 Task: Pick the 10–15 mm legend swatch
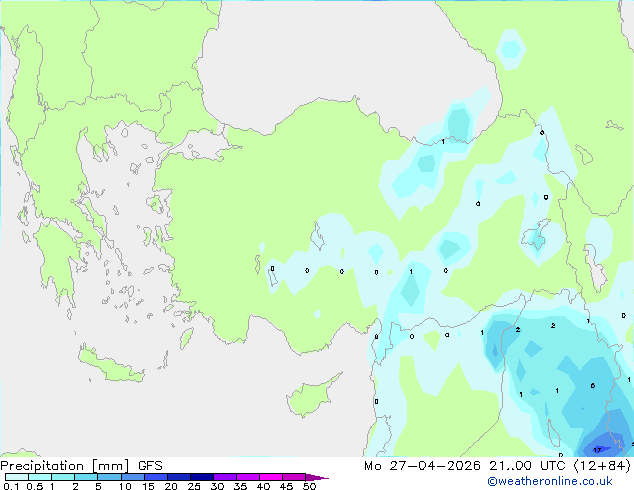pyautogui.click(x=132, y=477)
